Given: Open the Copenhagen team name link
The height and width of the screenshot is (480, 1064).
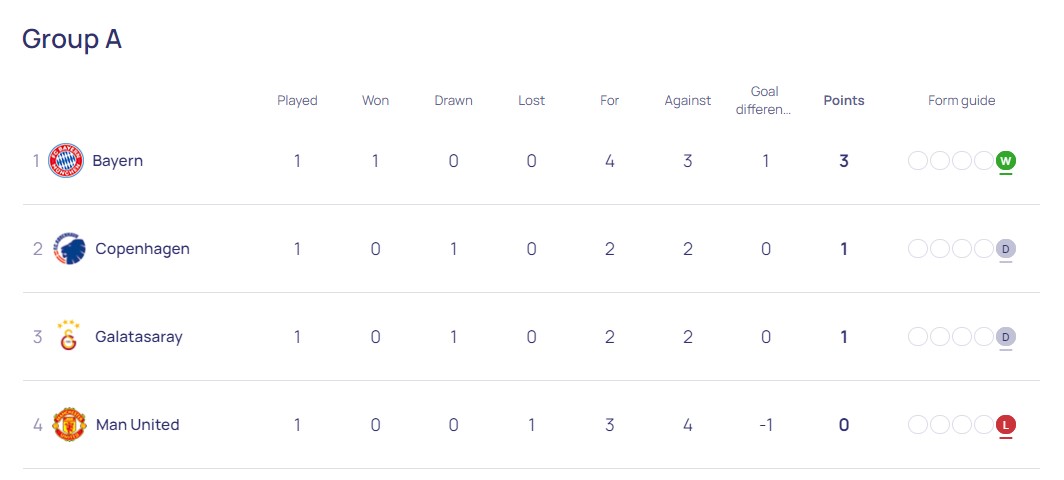Looking at the screenshot, I should [x=142, y=248].
